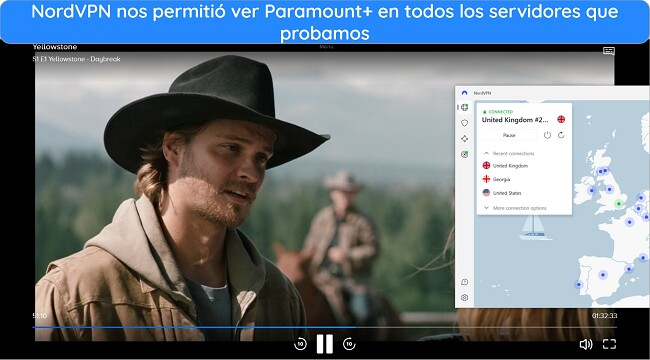650x360 pixels.
Task: Click the green CONNECTED status label
Action: (501, 112)
